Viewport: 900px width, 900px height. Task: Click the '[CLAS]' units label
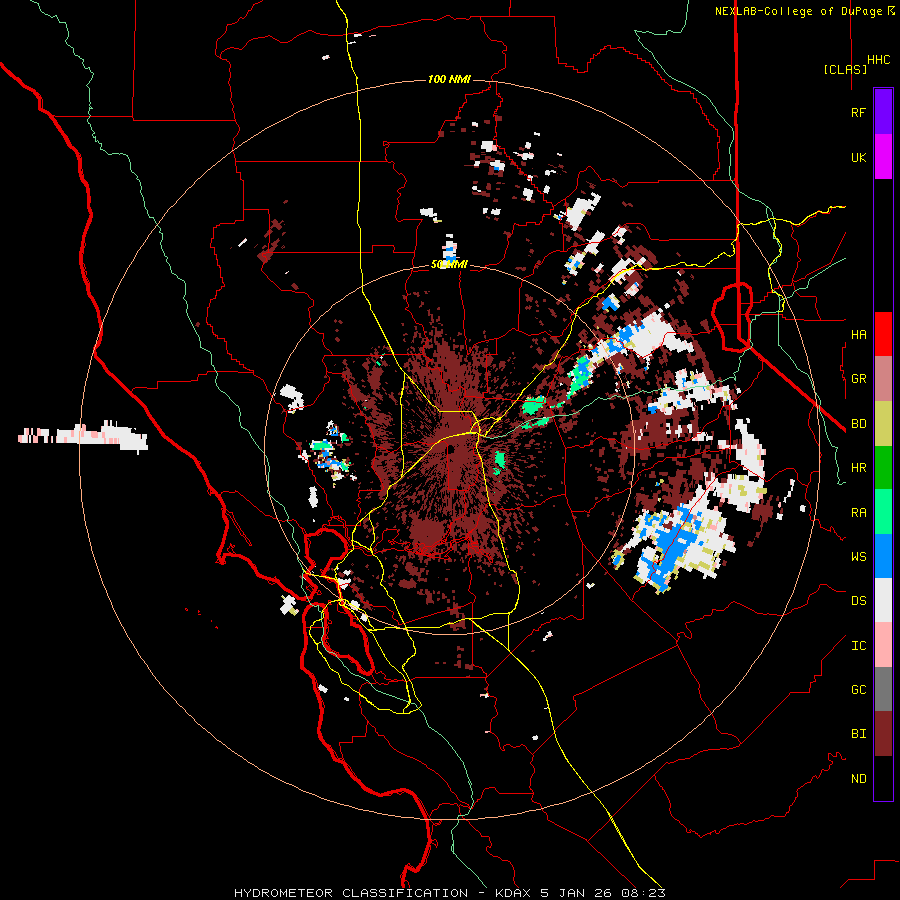(x=845, y=69)
